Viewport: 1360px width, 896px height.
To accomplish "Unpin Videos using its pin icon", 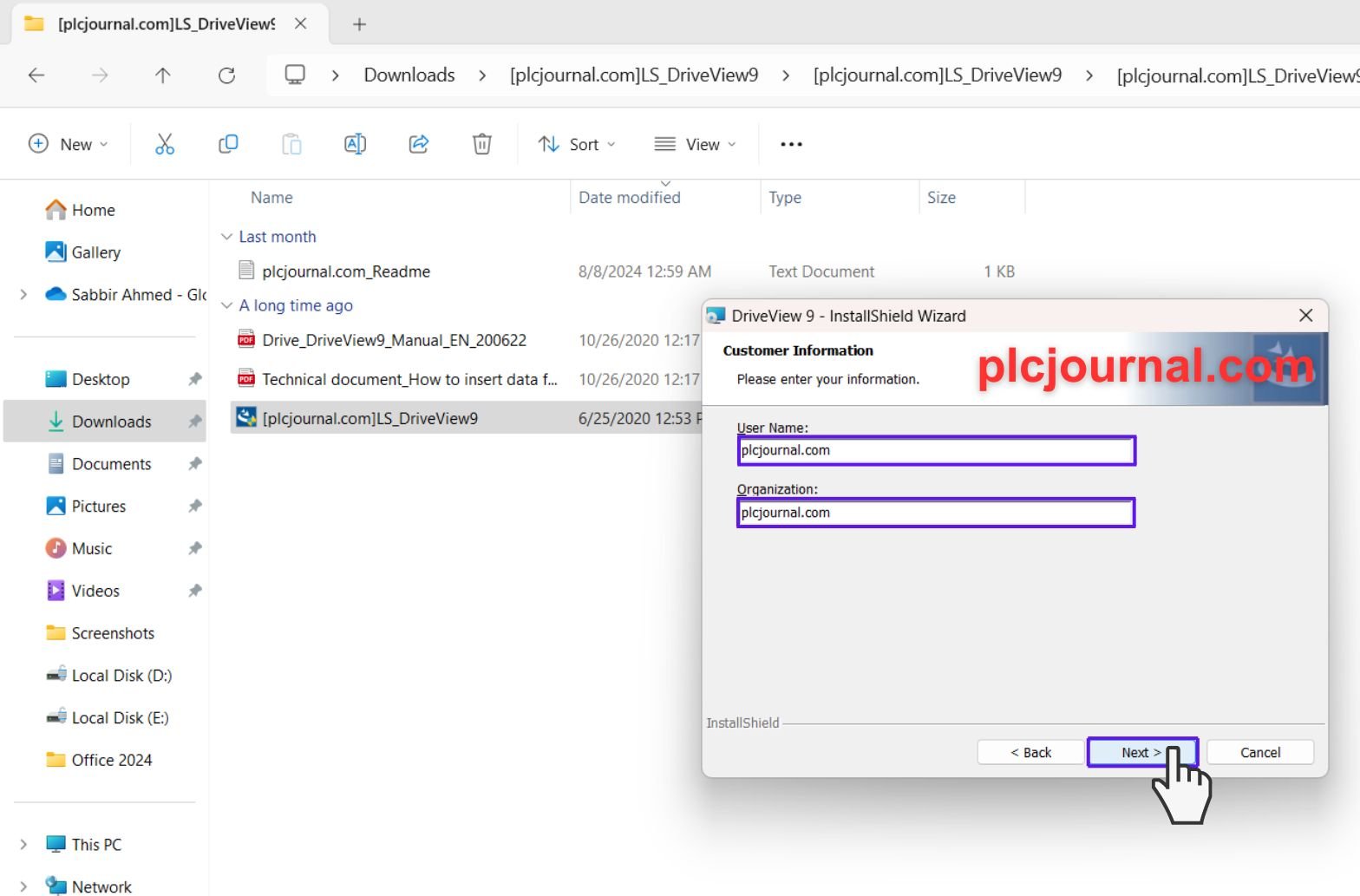I will tap(195, 591).
